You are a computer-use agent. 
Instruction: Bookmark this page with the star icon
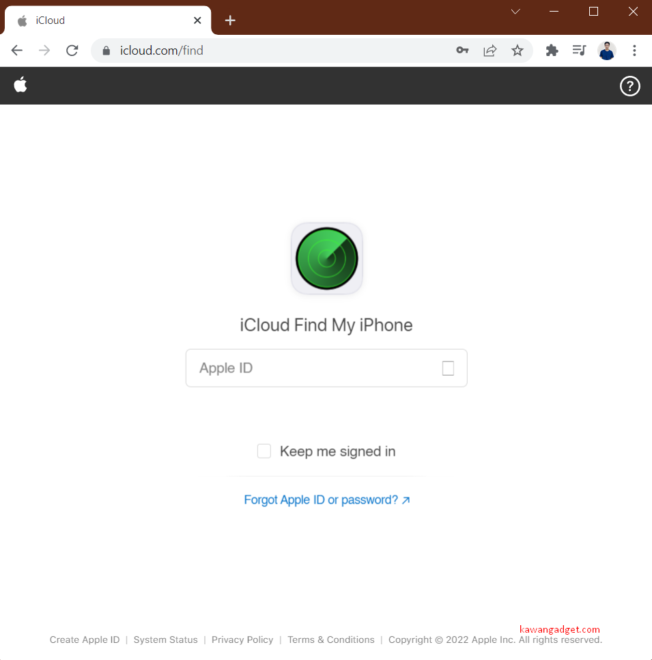(x=517, y=51)
